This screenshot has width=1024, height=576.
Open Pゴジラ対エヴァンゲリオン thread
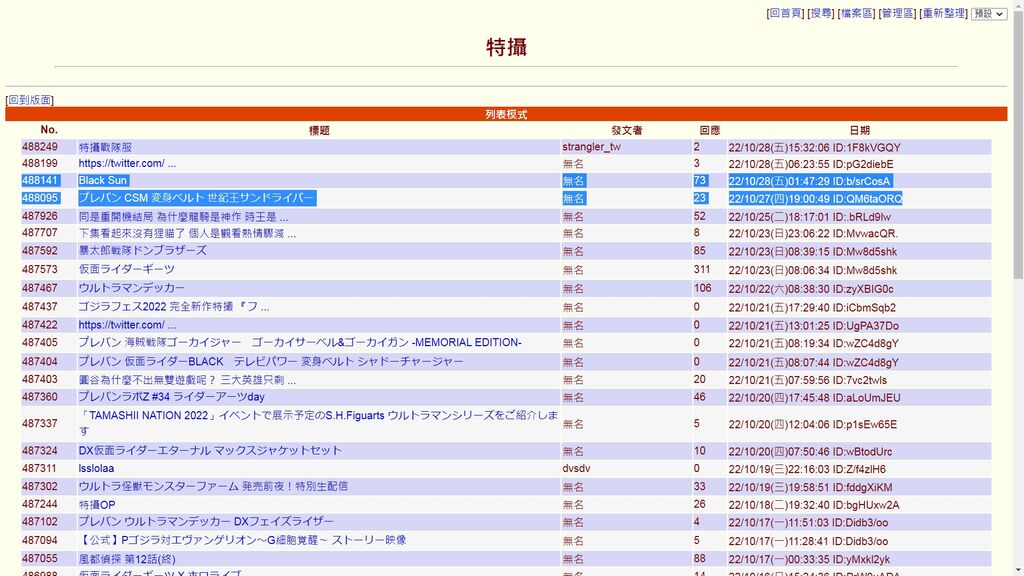point(242,541)
